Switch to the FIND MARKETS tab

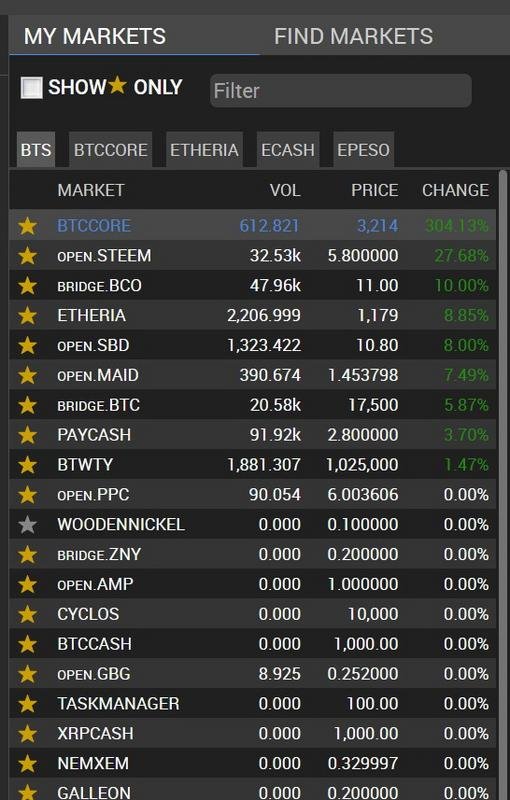click(x=353, y=36)
